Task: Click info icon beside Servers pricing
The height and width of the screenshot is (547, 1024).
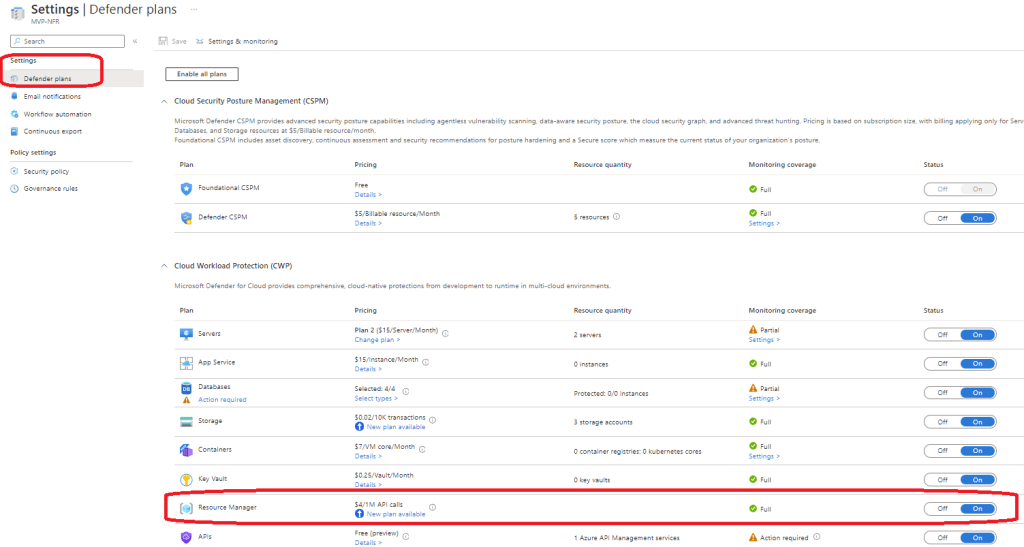Action: (x=445, y=334)
